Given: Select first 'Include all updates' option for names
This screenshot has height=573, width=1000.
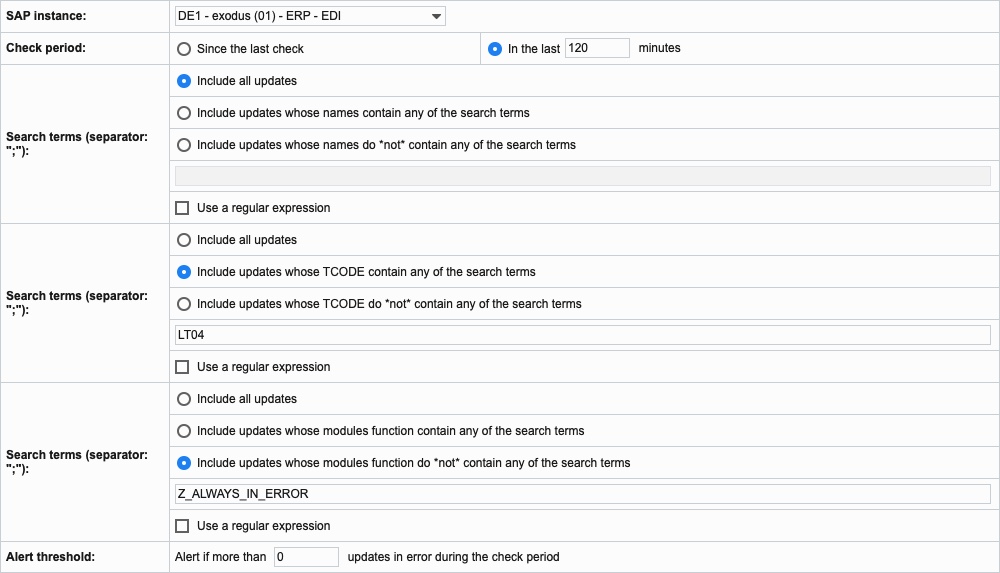Looking at the screenshot, I should coord(184,81).
